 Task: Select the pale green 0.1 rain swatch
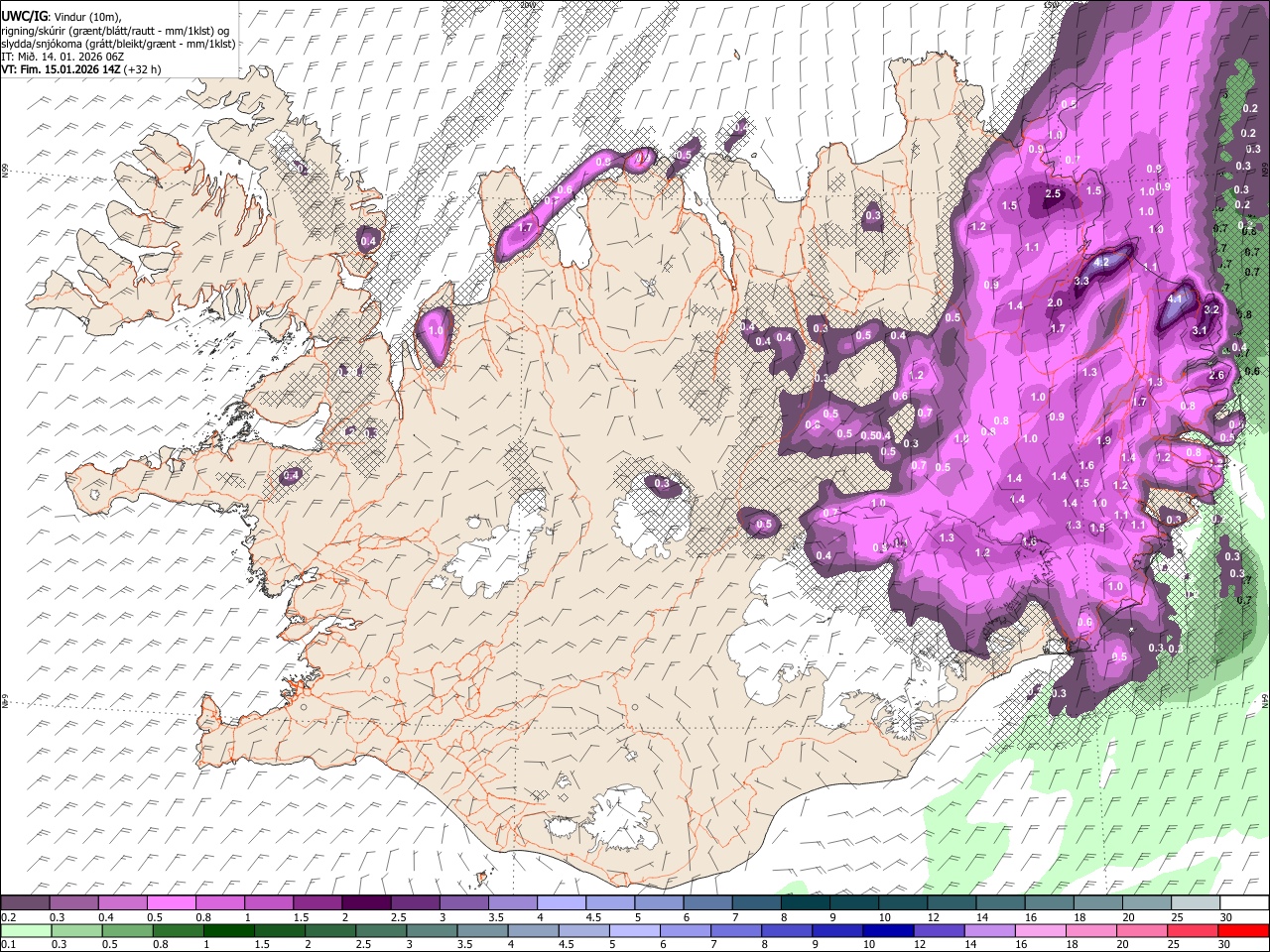point(26,930)
